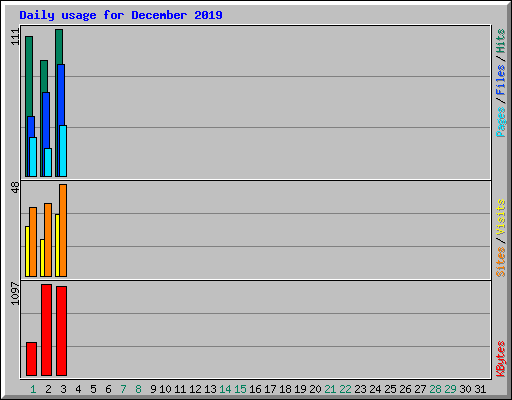Select the blue files bar for day 3

(x=61, y=95)
